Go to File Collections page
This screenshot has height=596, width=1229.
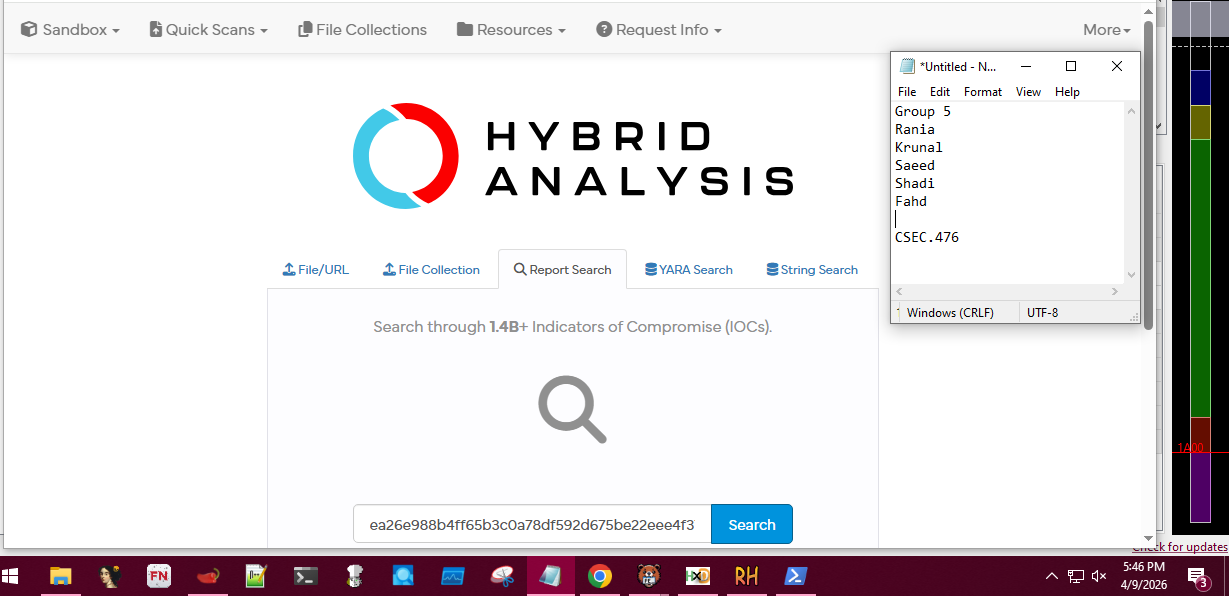click(362, 30)
